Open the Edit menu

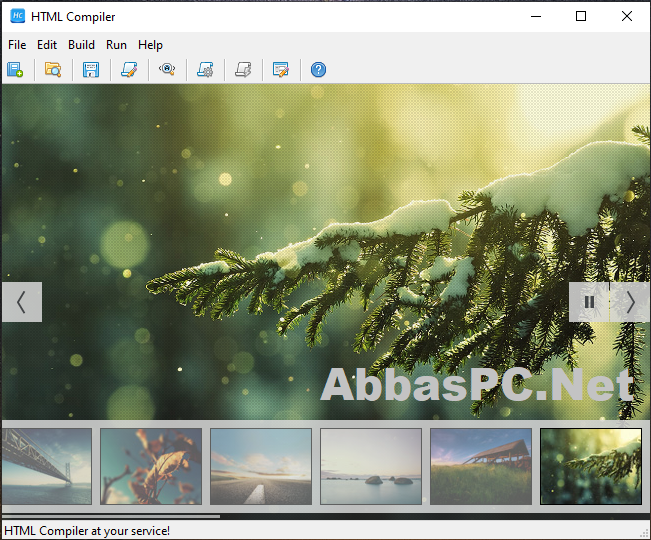pos(47,45)
